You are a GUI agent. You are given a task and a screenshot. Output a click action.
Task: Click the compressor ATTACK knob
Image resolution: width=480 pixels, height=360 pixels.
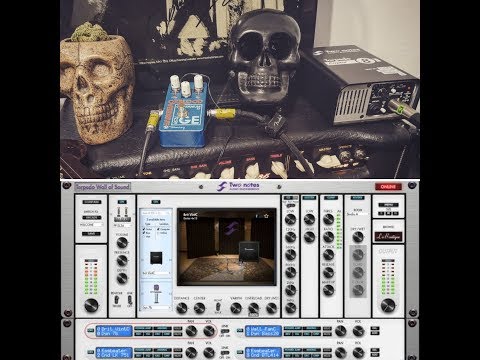(x=329, y=255)
